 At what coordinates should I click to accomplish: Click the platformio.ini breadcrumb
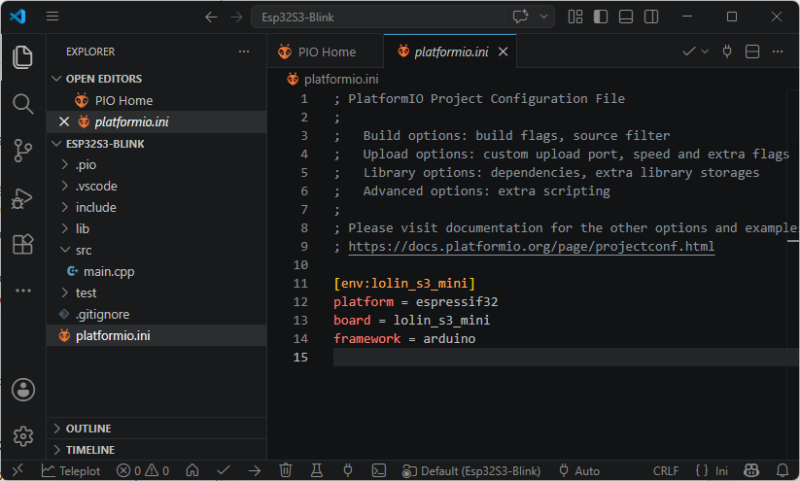point(334,79)
